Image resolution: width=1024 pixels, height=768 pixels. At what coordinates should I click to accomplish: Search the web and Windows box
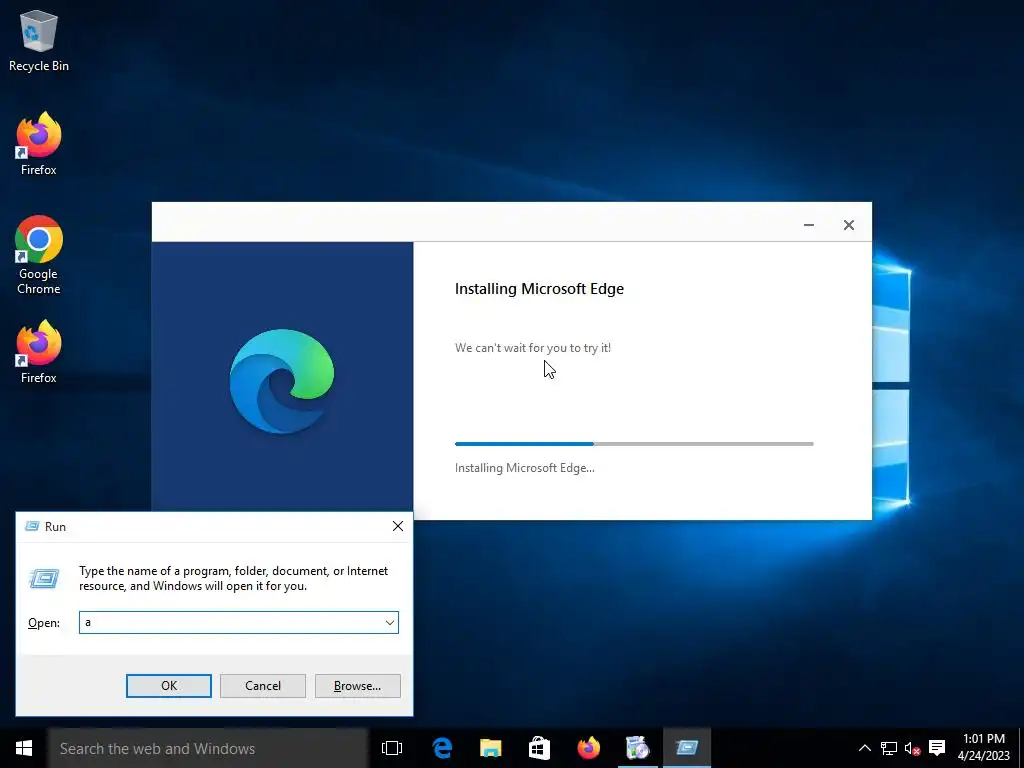pyautogui.click(x=208, y=748)
